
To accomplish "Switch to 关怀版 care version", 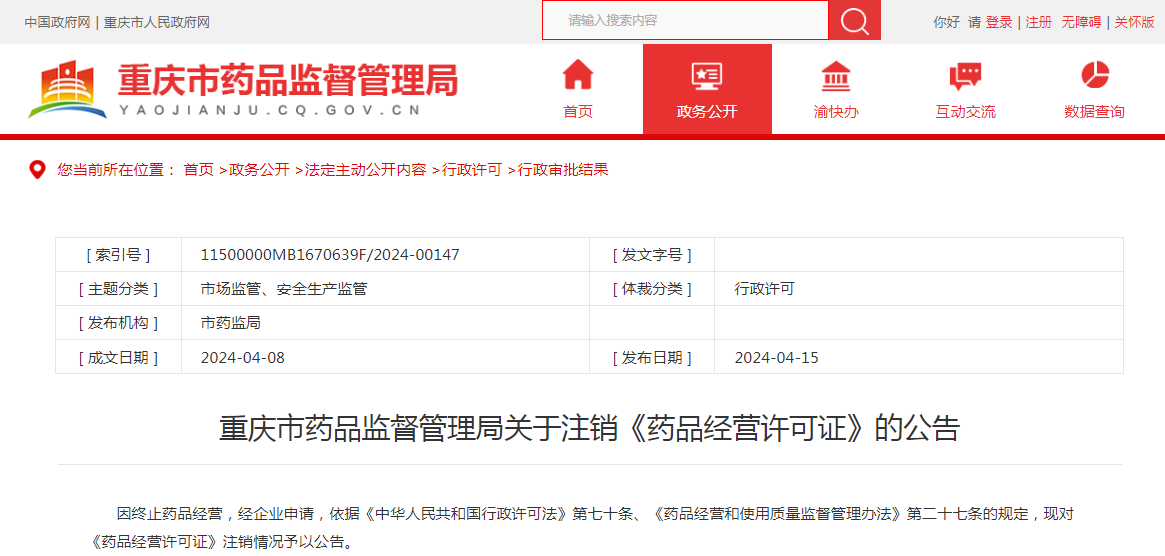I will point(1135,22).
